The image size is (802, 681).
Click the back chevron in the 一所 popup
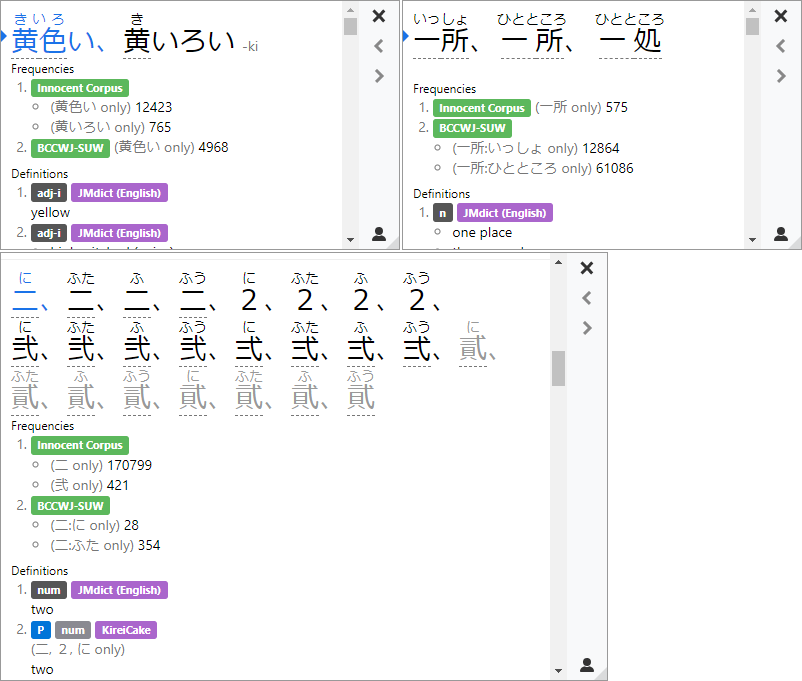[x=781, y=45]
